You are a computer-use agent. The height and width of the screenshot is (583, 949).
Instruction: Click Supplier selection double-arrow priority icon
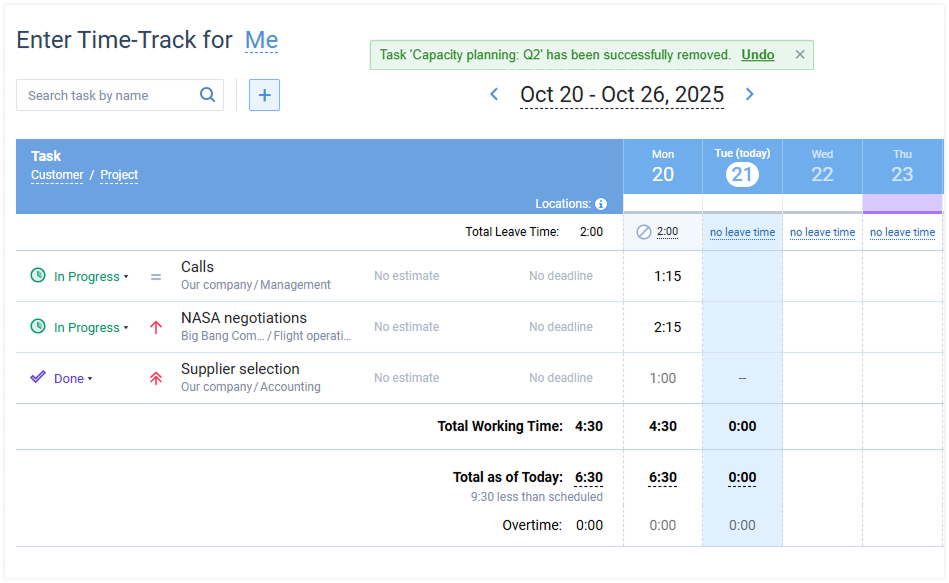pos(156,378)
